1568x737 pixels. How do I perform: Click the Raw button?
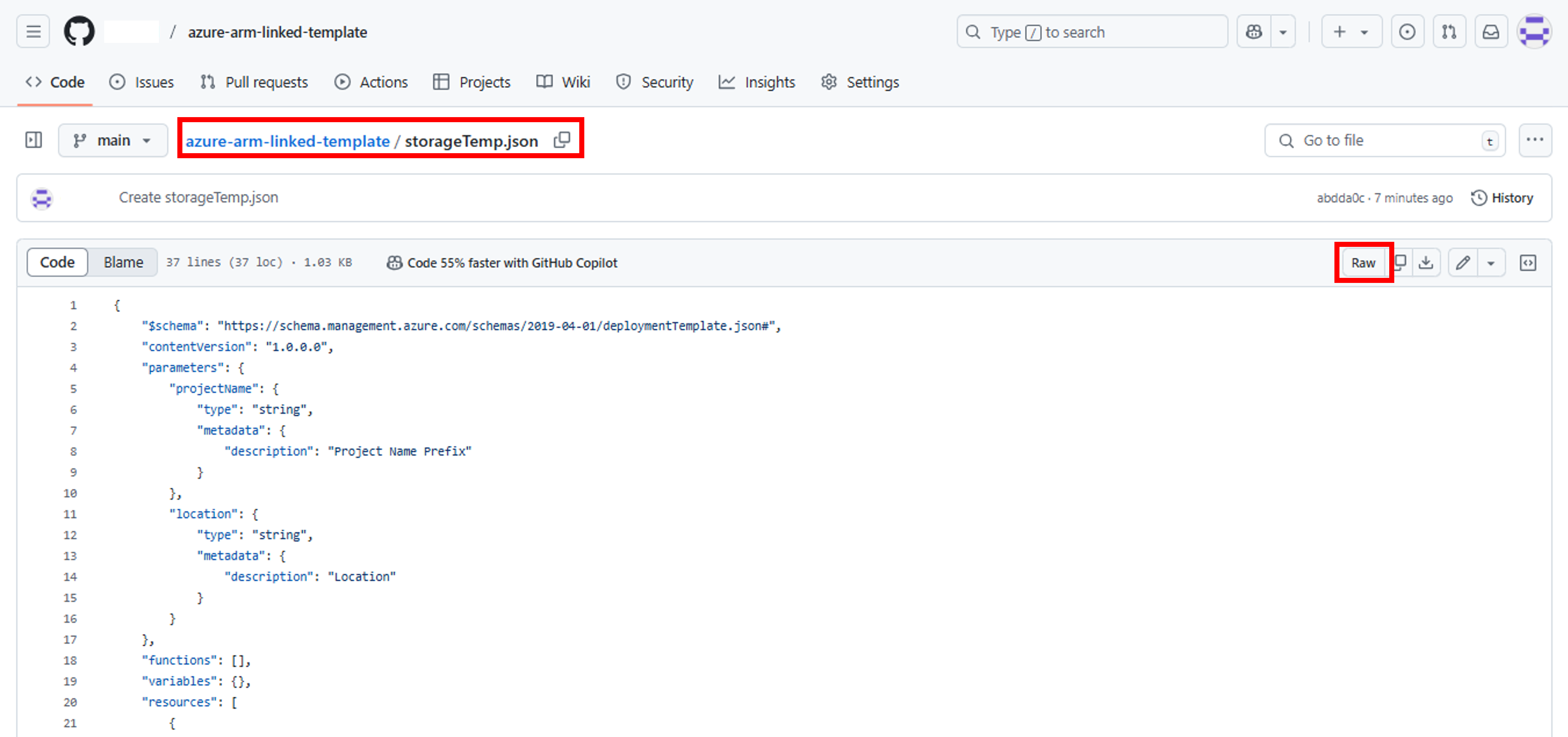(x=1363, y=262)
